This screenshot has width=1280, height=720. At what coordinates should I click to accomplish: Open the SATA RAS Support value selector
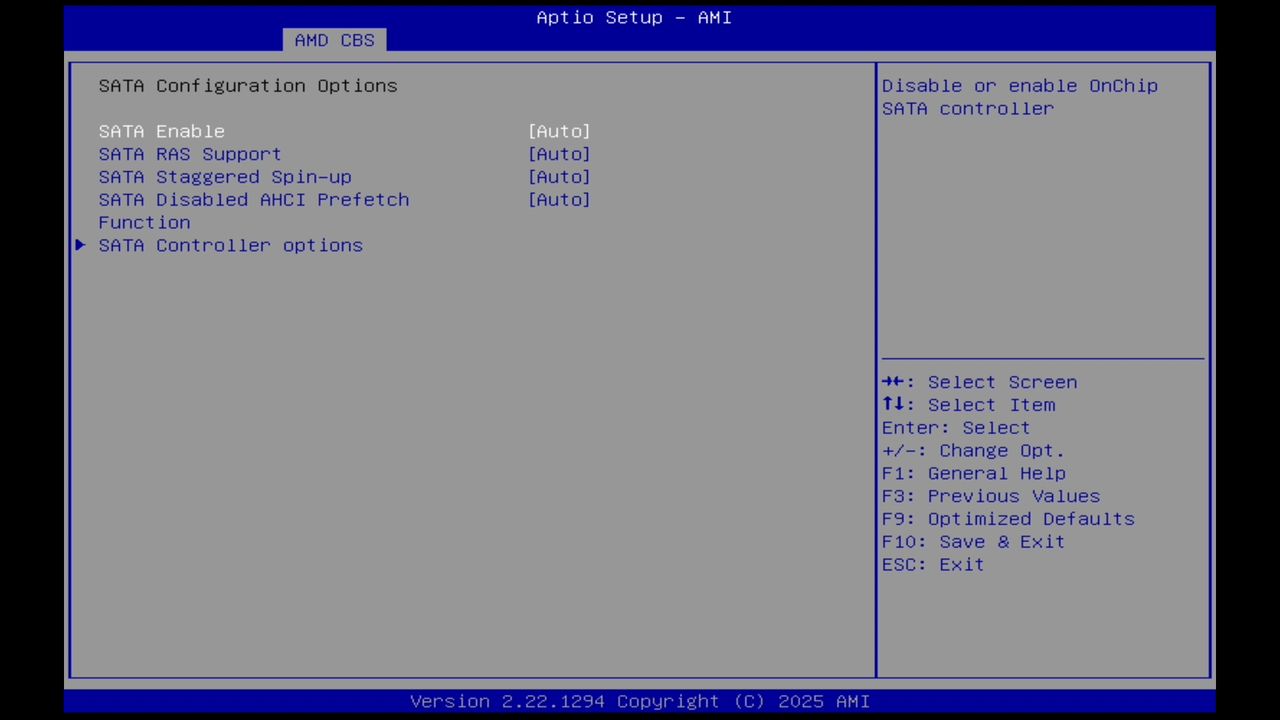pos(559,154)
